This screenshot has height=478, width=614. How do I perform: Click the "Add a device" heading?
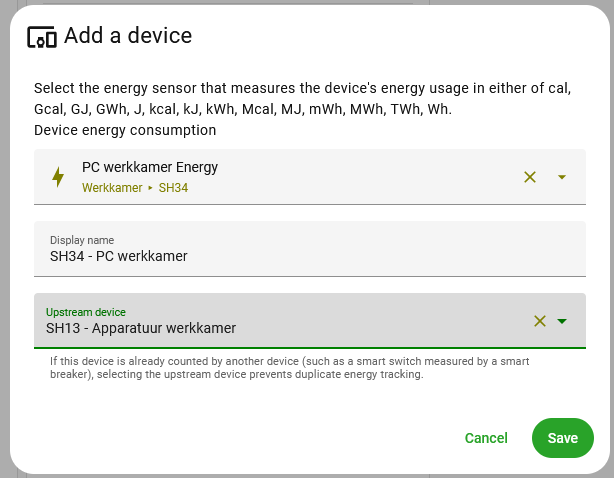tap(128, 37)
